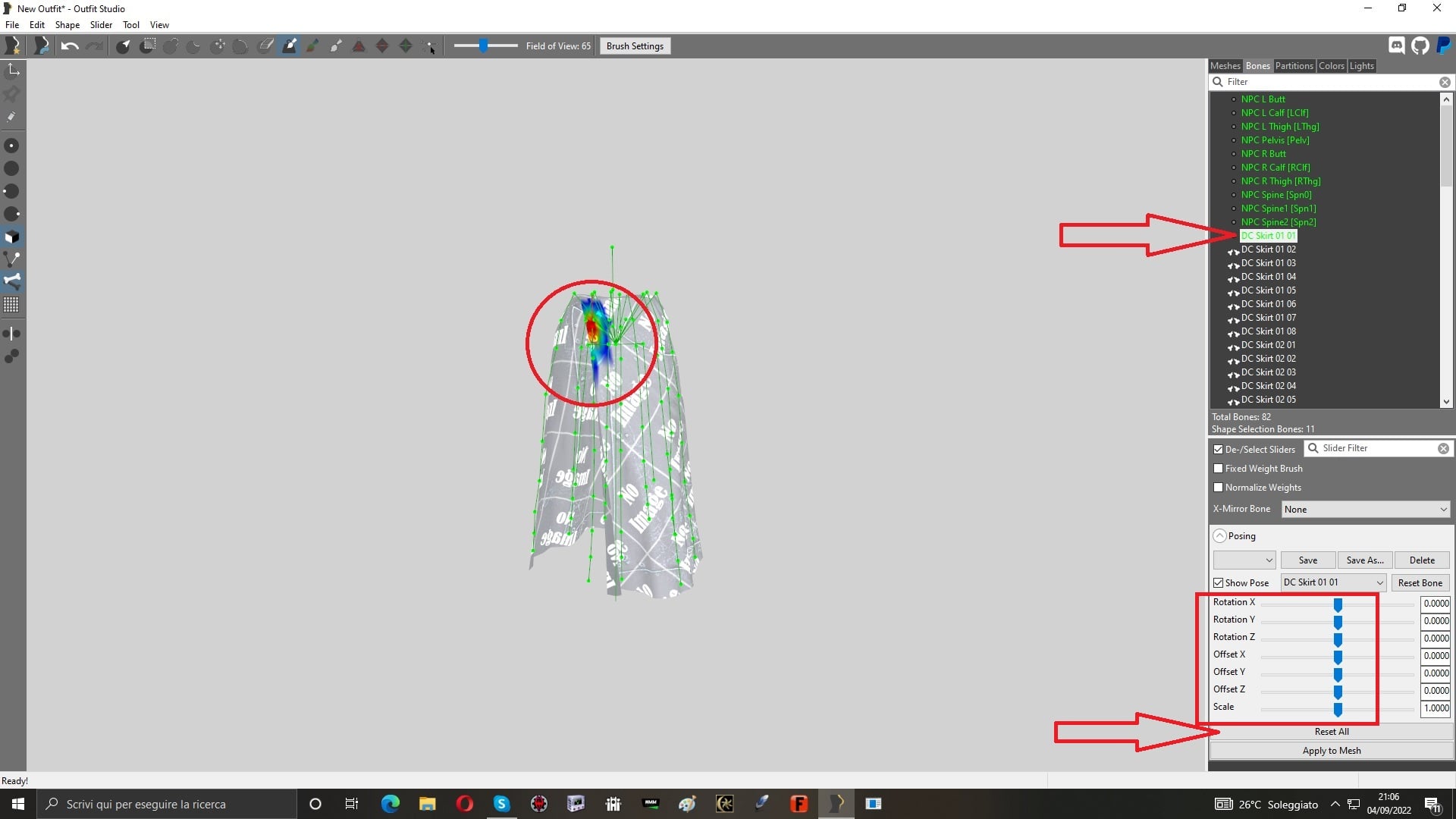
Task: Select the Flip Edge tool
Action: (382, 46)
